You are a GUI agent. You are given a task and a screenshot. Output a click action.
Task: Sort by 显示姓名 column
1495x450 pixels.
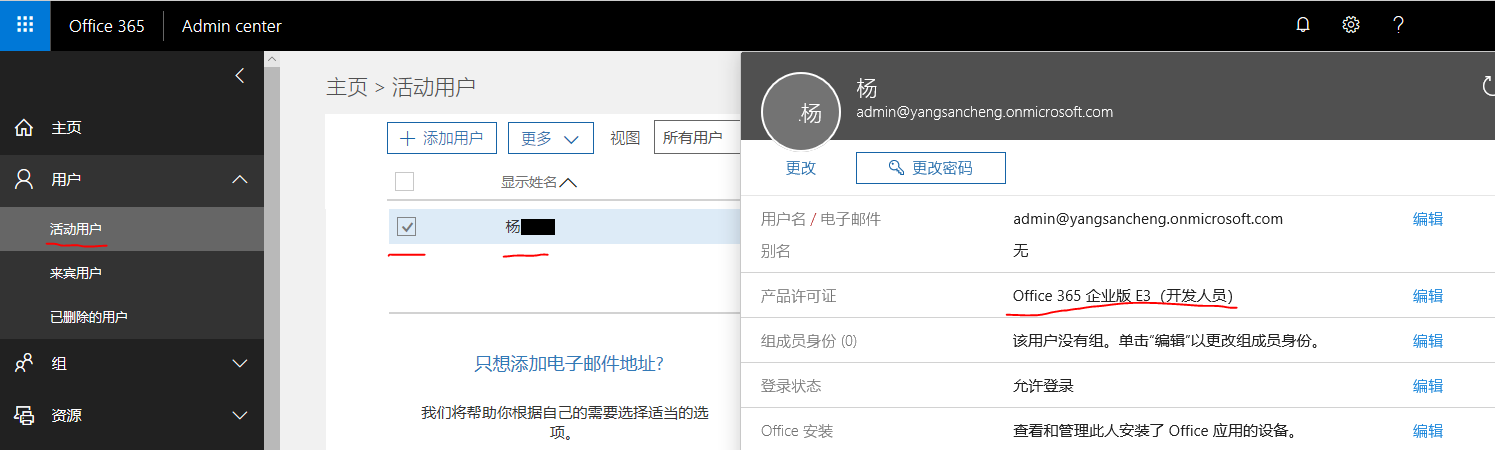click(539, 182)
